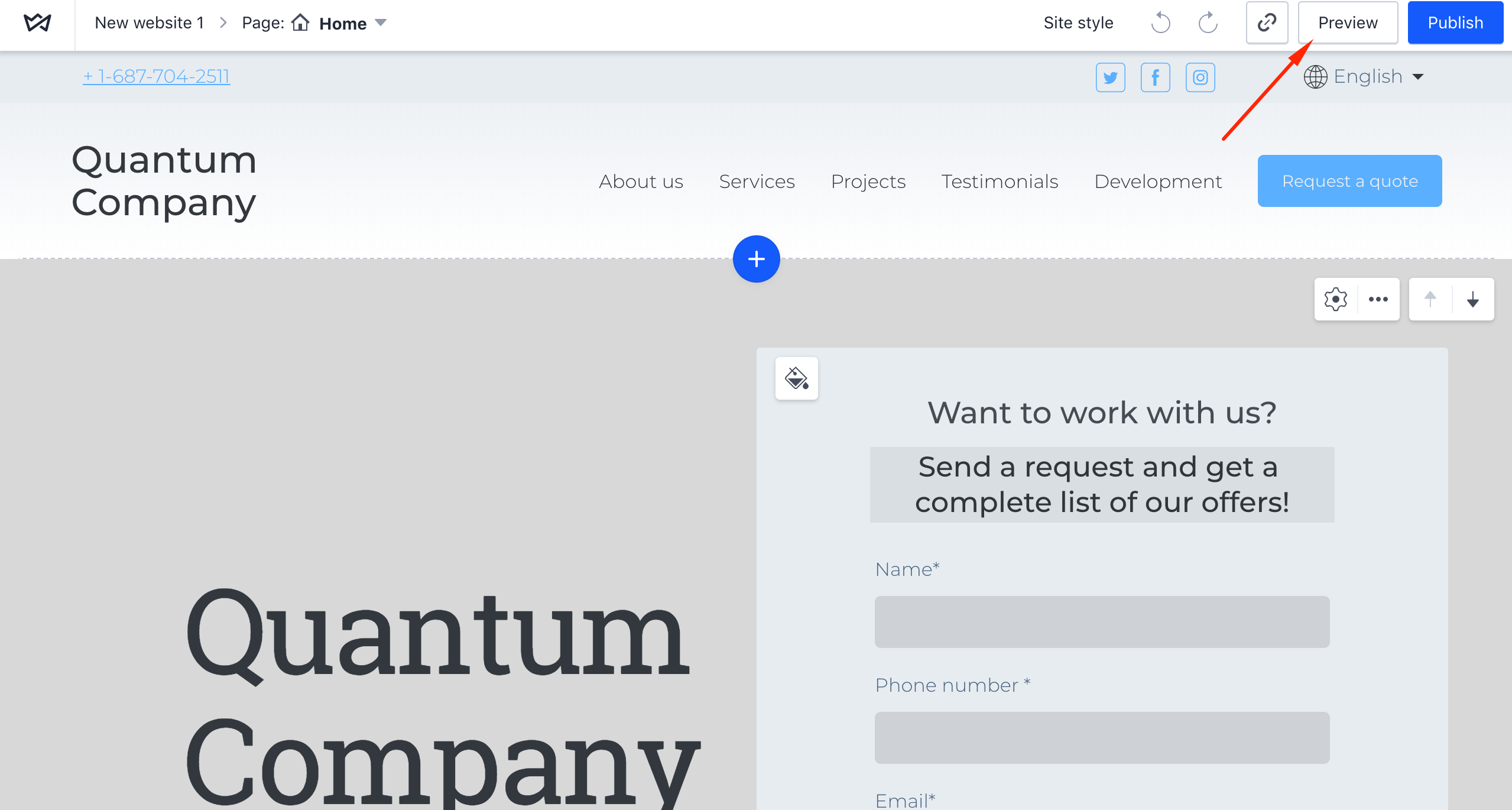Move block down with arrow
Viewport: 1512px width, 810px height.
(x=1472, y=299)
